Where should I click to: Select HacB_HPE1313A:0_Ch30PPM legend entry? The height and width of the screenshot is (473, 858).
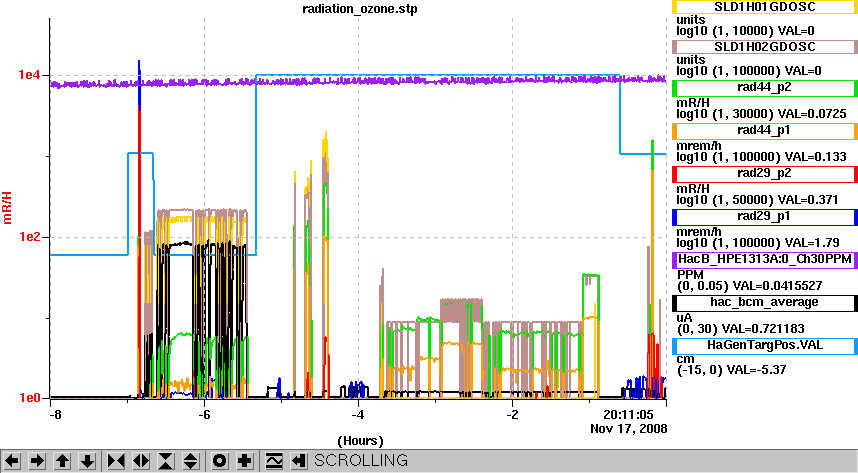764,259
